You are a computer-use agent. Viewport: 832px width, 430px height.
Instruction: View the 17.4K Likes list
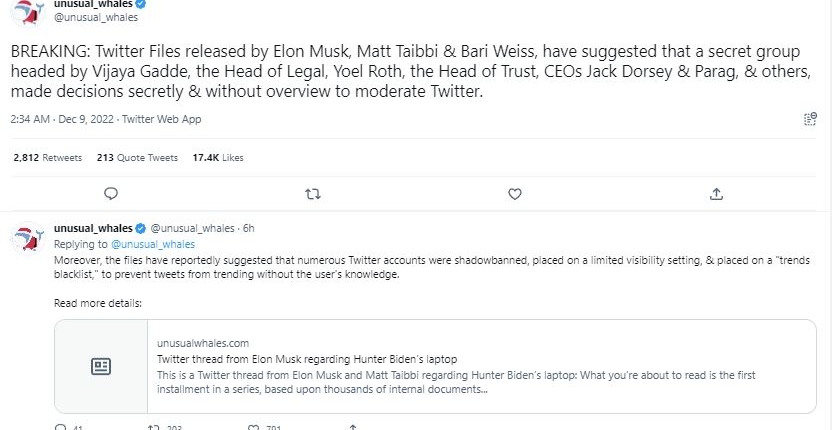pos(217,157)
